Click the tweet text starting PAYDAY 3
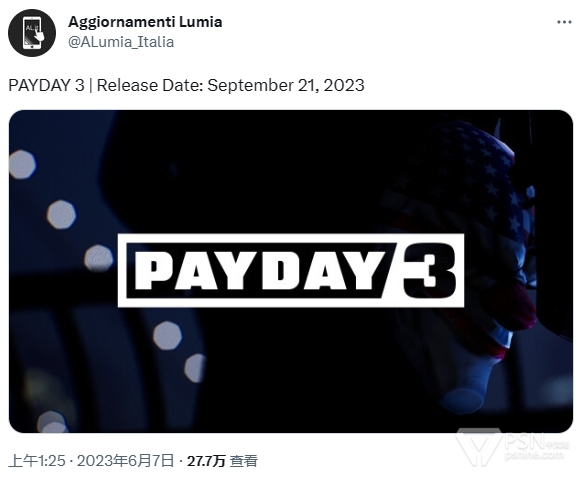Screen dimensions: 580x478 click(186, 85)
